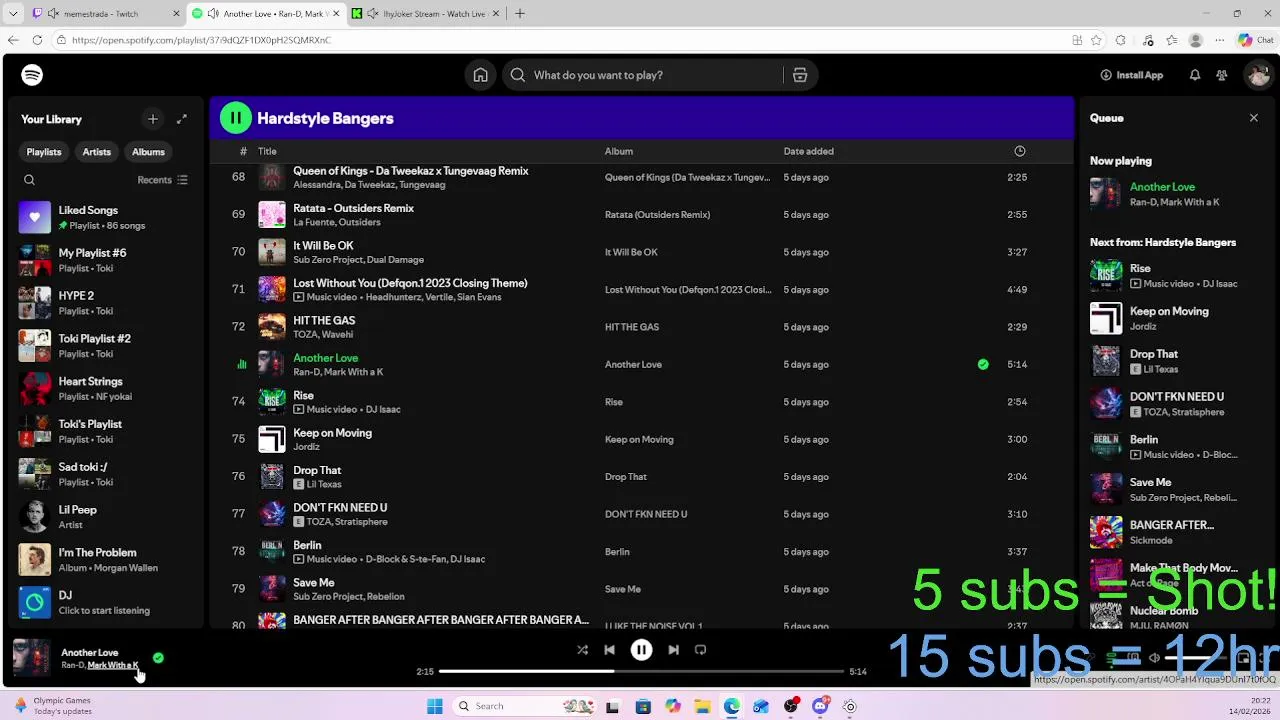Image resolution: width=1280 pixels, height=720 pixels.
Task: Toggle repeat mode
Action: (701, 650)
